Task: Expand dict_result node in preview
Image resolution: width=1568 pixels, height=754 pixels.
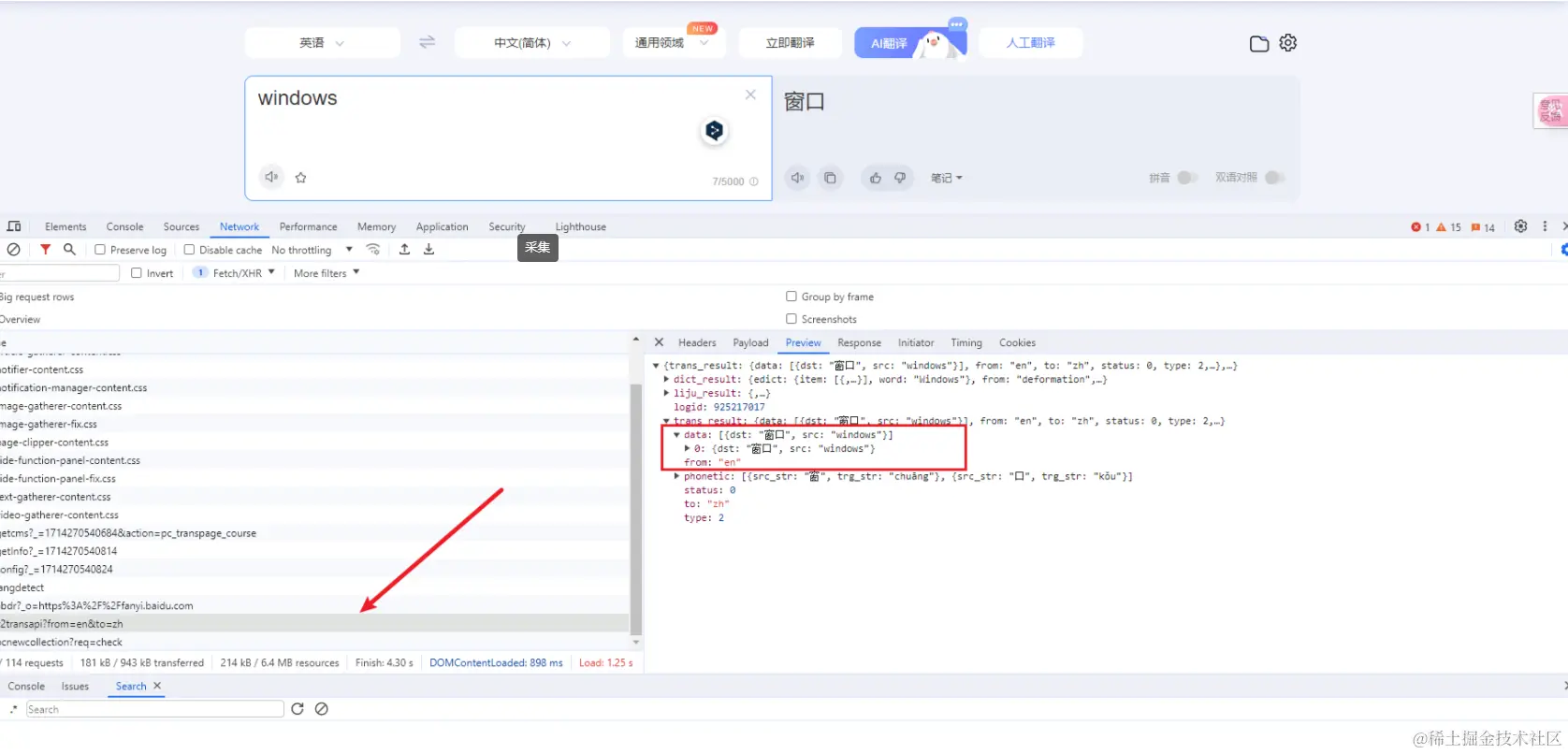Action: click(x=666, y=380)
